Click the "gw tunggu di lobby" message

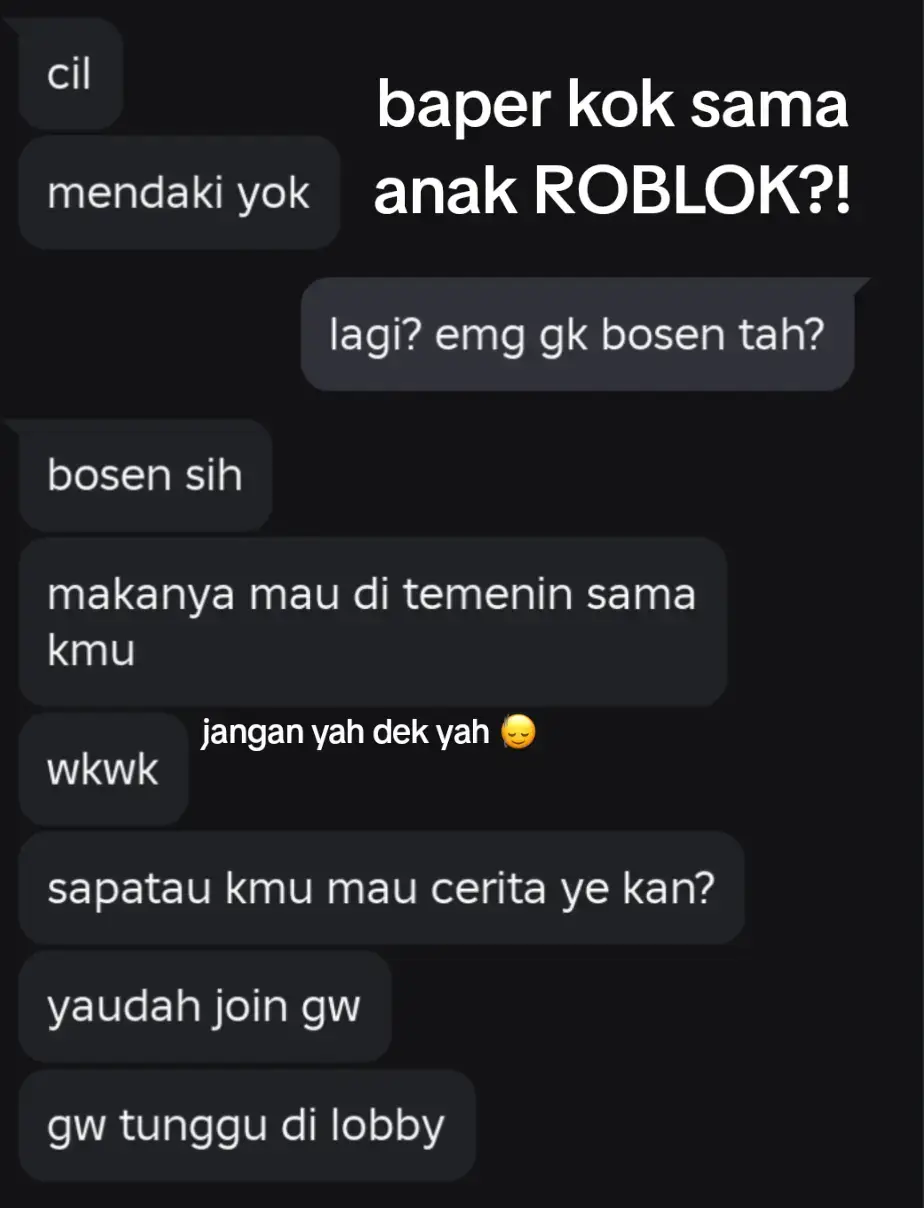246,1125
